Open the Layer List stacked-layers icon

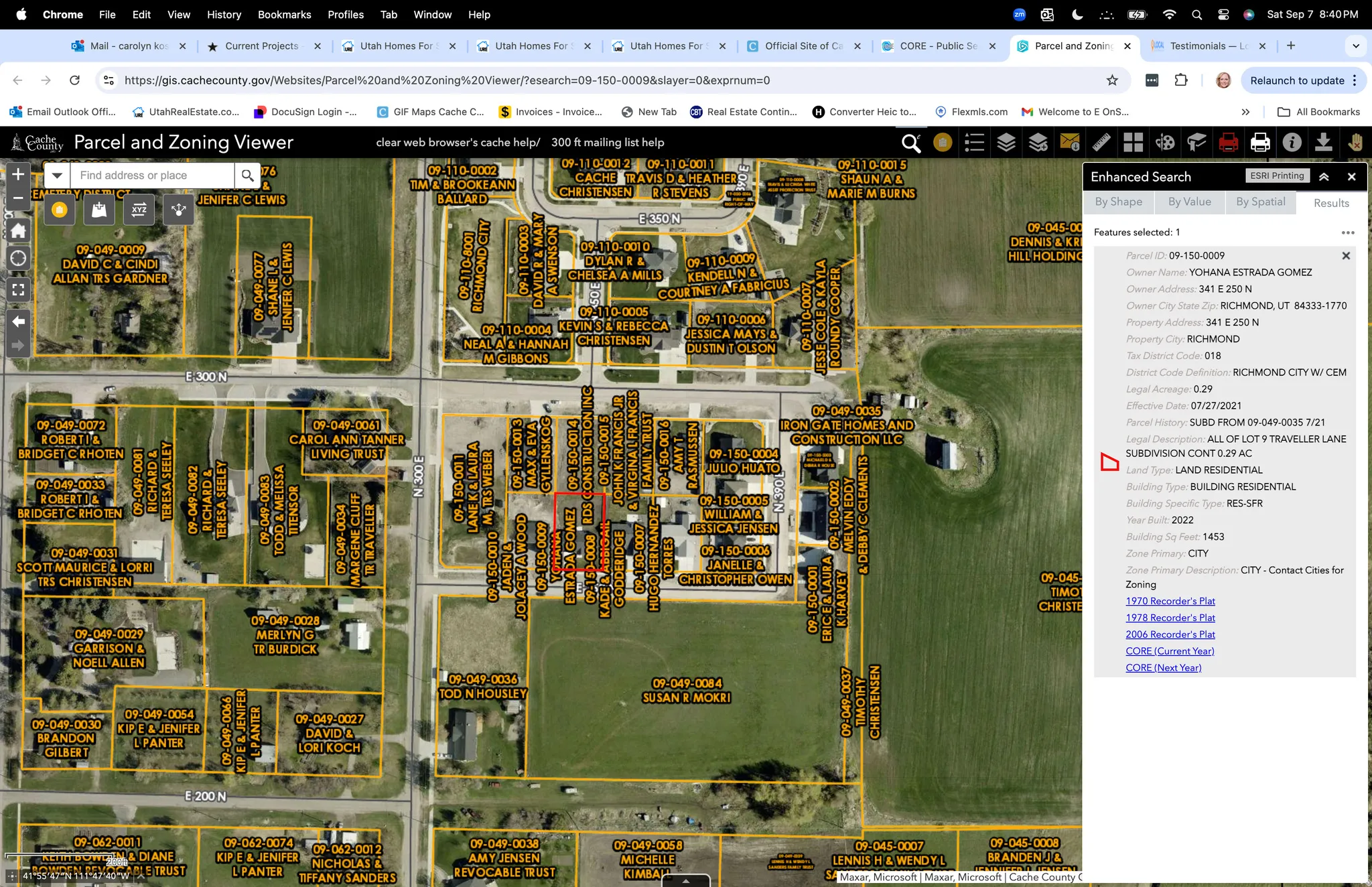click(x=1006, y=142)
